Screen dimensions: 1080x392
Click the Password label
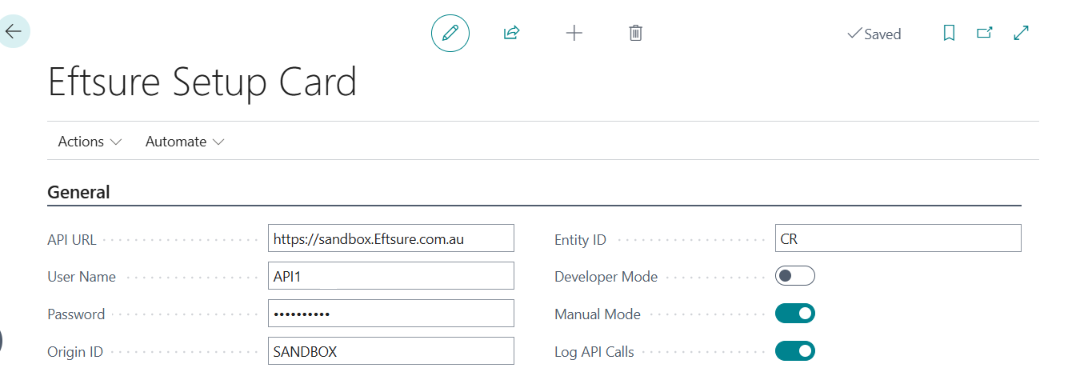(x=76, y=314)
